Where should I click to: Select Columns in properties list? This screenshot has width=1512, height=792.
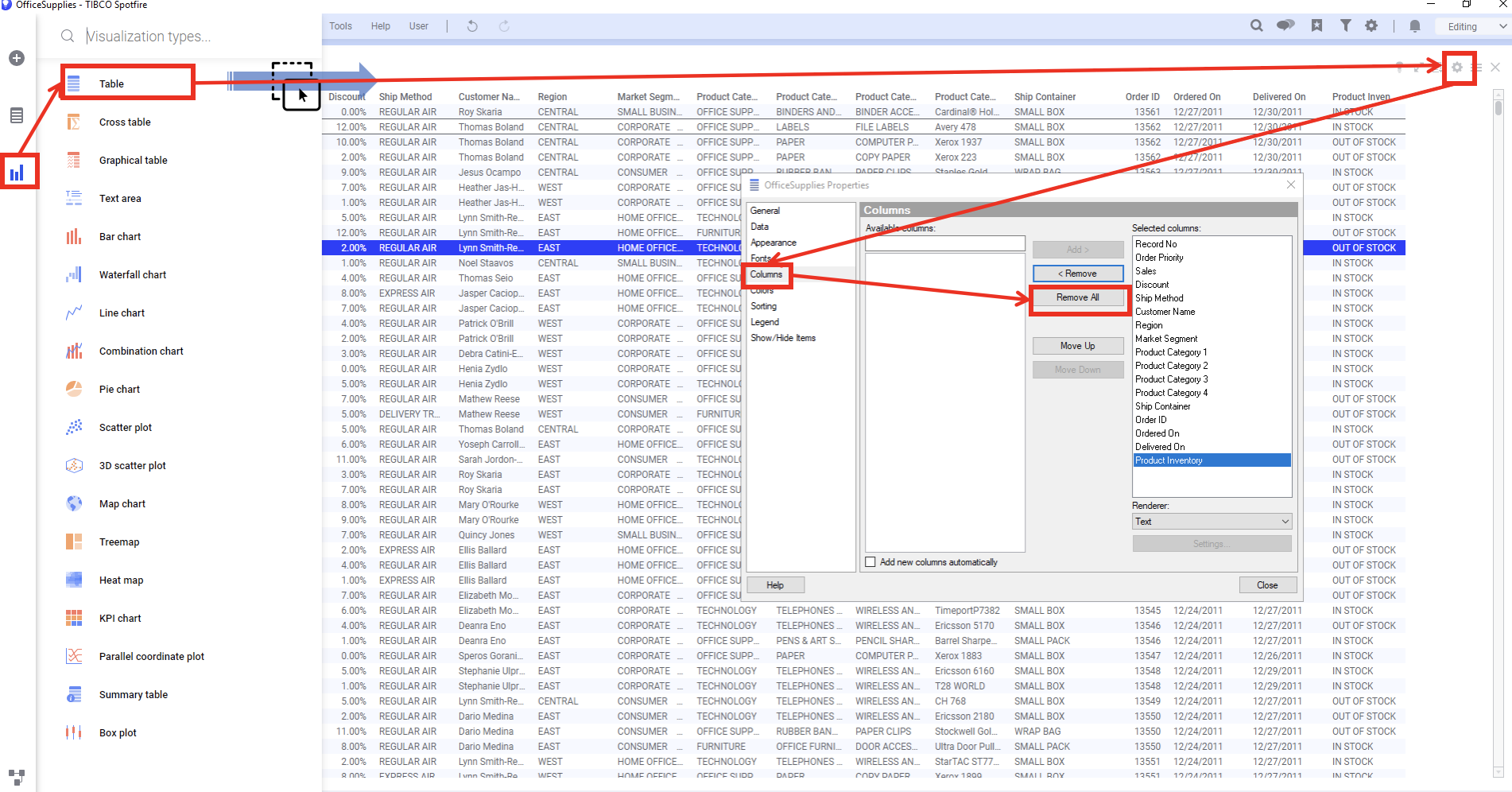pos(766,274)
